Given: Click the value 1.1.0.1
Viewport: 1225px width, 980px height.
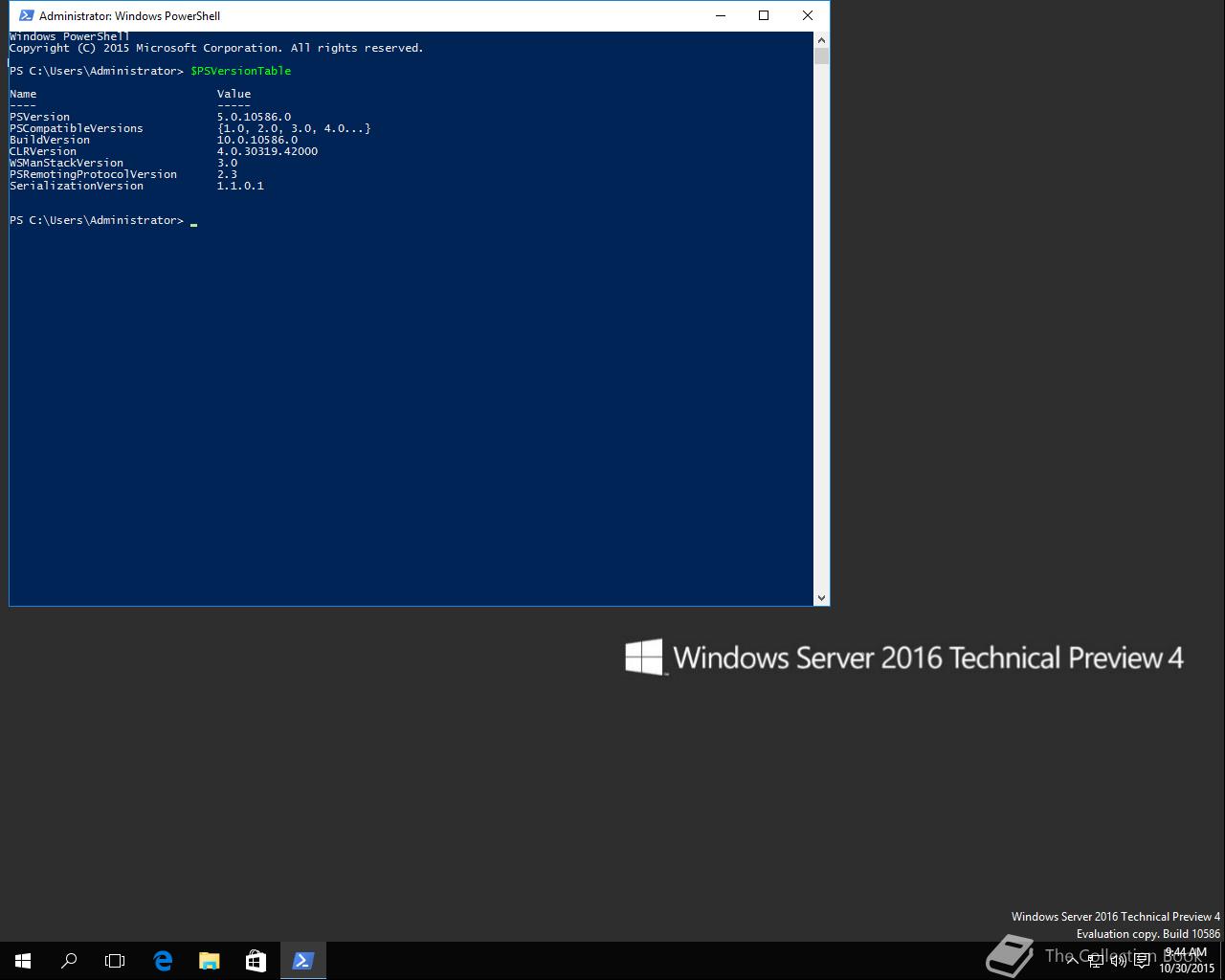Looking at the screenshot, I should [240, 186].
